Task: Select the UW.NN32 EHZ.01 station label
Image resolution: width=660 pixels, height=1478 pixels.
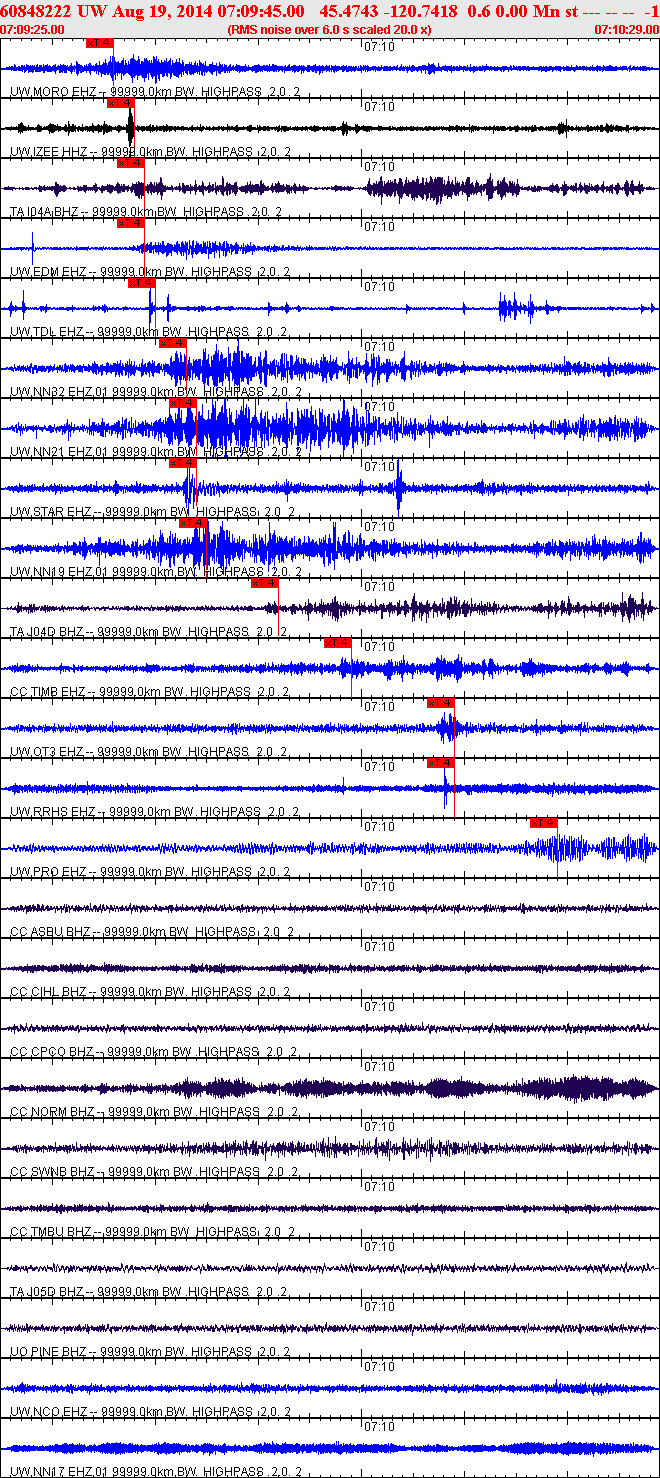Action: [x=58, y=392]
